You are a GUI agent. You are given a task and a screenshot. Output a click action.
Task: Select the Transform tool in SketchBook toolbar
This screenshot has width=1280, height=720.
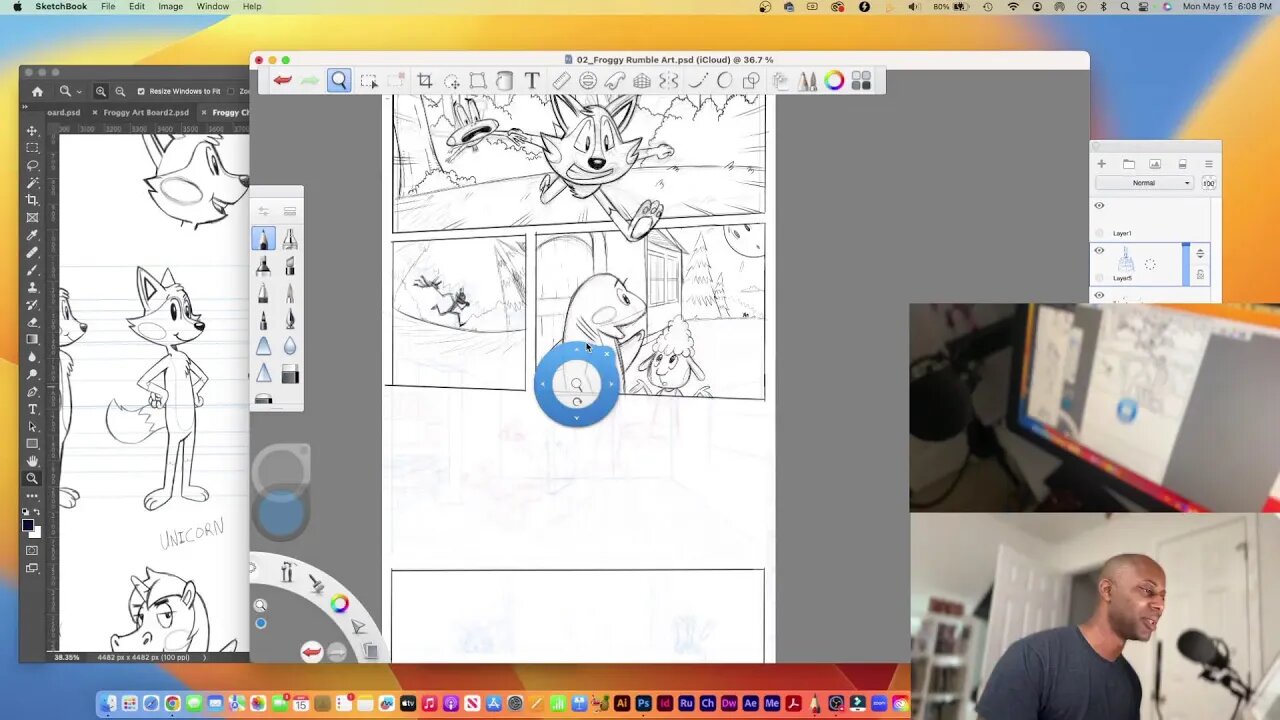(478, 81)
